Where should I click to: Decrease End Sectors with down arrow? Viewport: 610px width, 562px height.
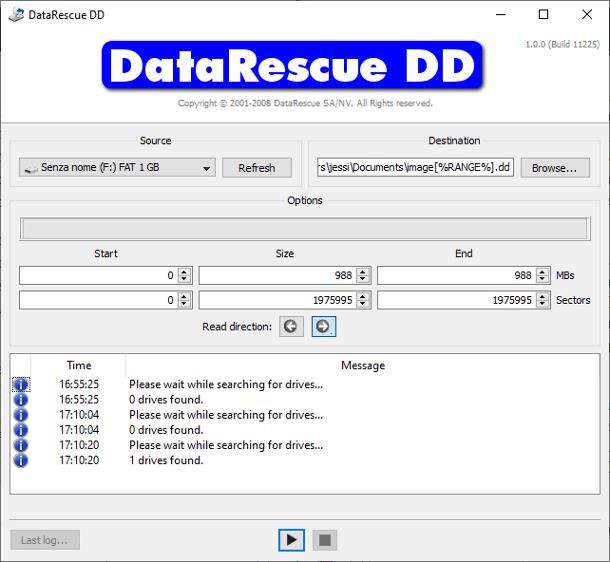coord(542,304)
